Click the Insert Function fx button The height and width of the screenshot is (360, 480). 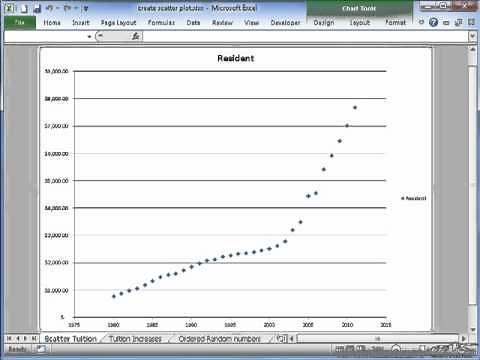pos(136,36)
